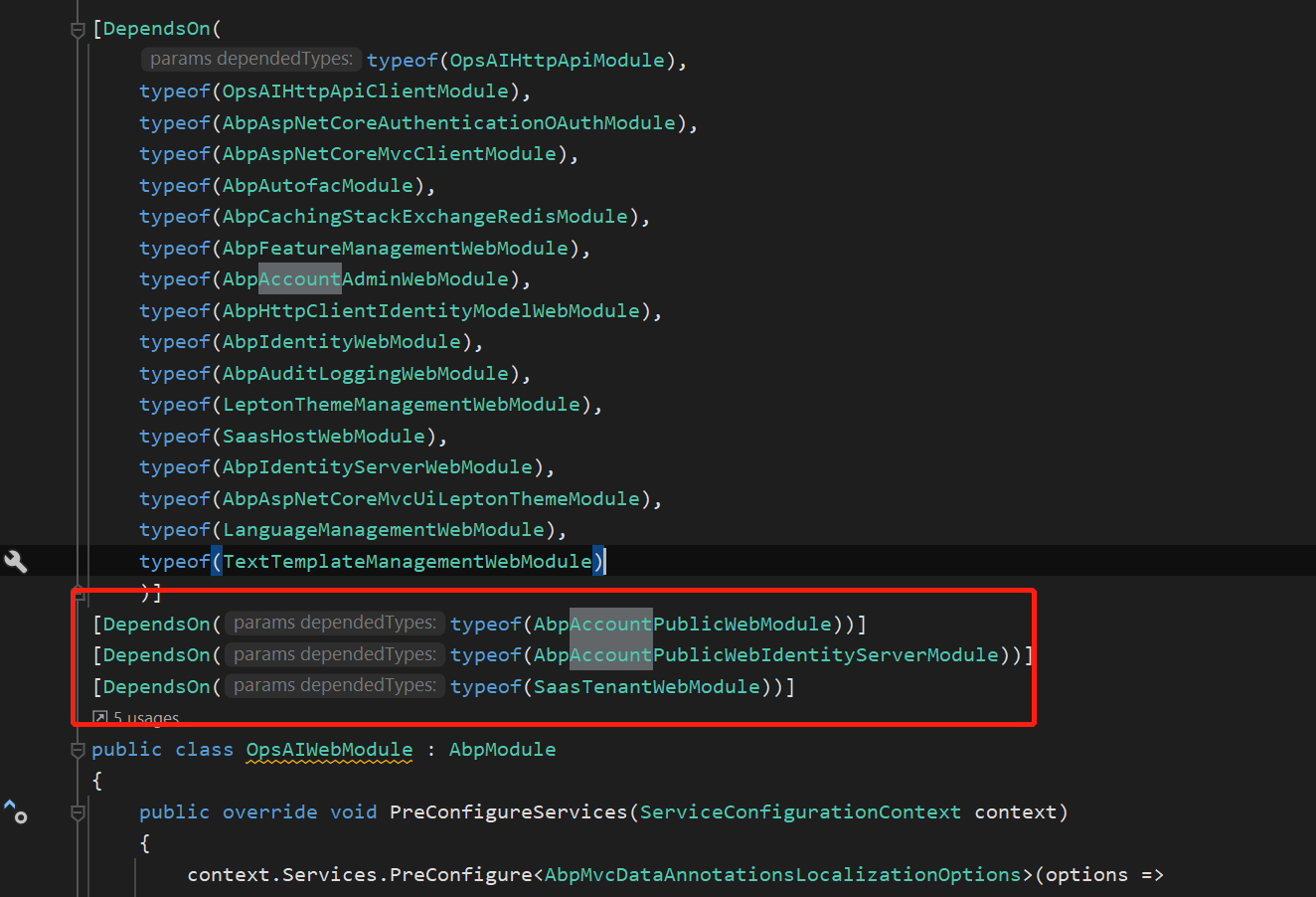1316x897 pixels.
Task: Click the override gutter icon beside PreConfigureServices
Action: coord(15,812)
